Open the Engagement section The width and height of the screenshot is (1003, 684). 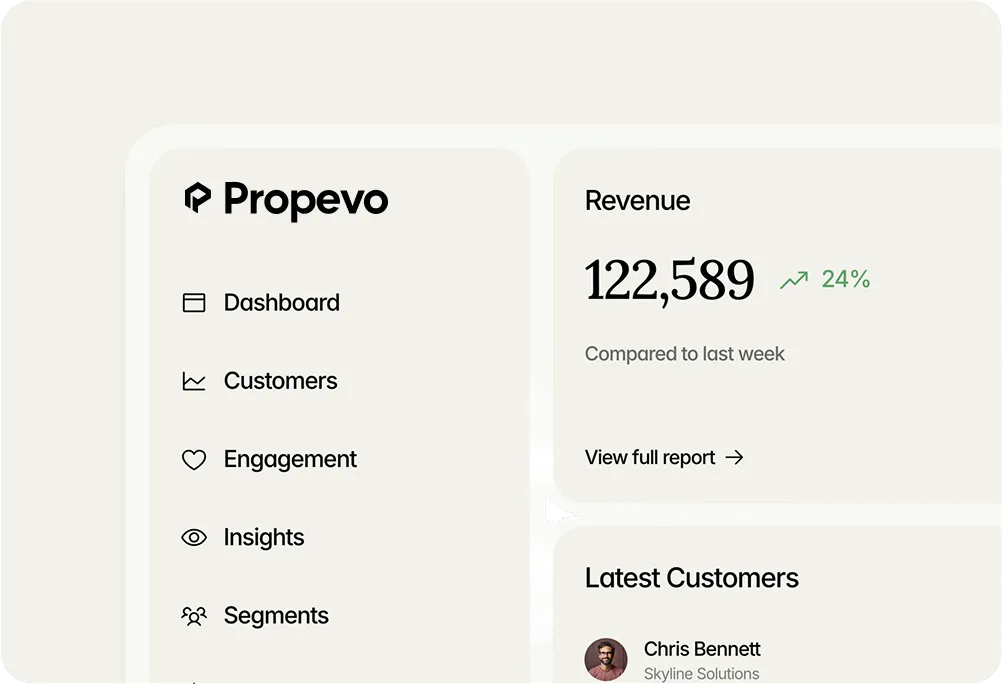(289, 459)
